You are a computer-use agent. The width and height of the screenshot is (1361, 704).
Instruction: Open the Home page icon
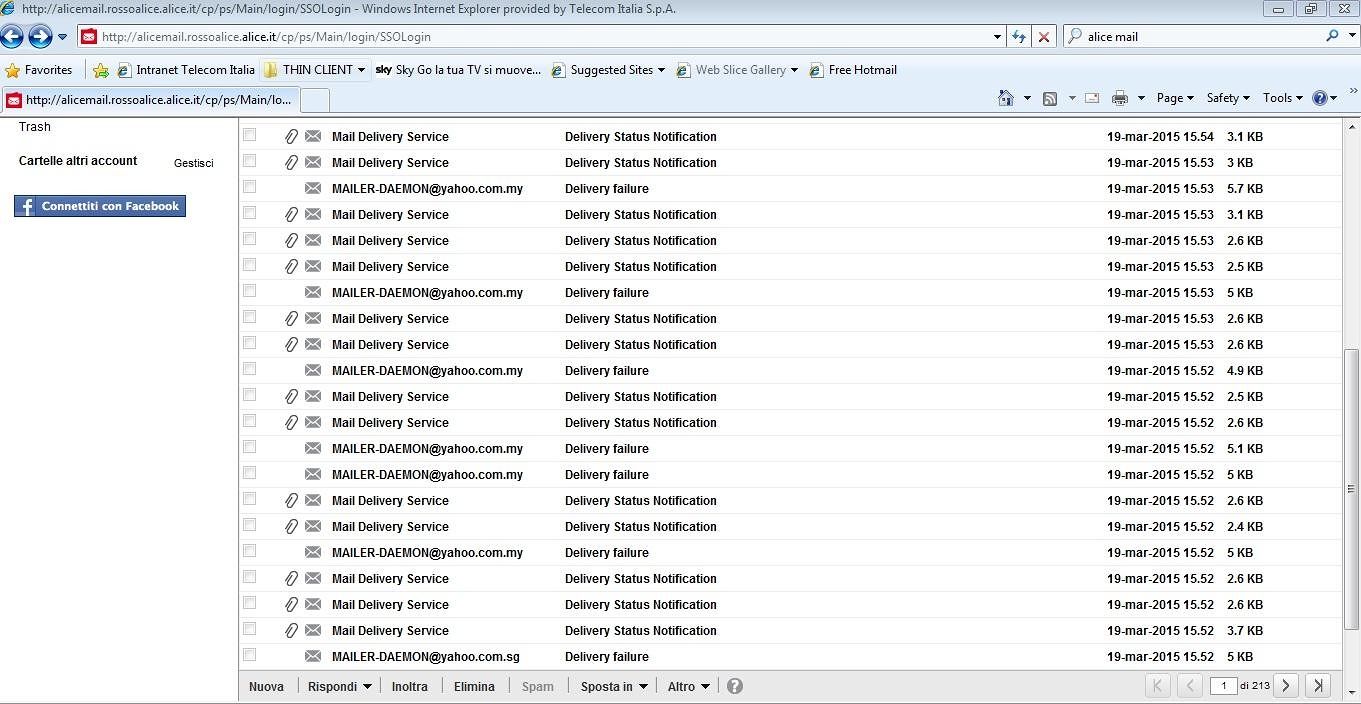pyautogui.click(x=1006, y=98)
